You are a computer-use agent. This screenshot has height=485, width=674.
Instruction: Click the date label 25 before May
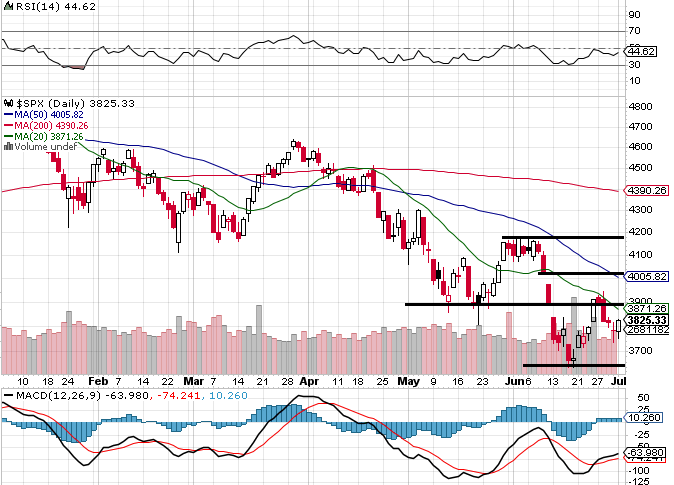[x=382, y=381]
